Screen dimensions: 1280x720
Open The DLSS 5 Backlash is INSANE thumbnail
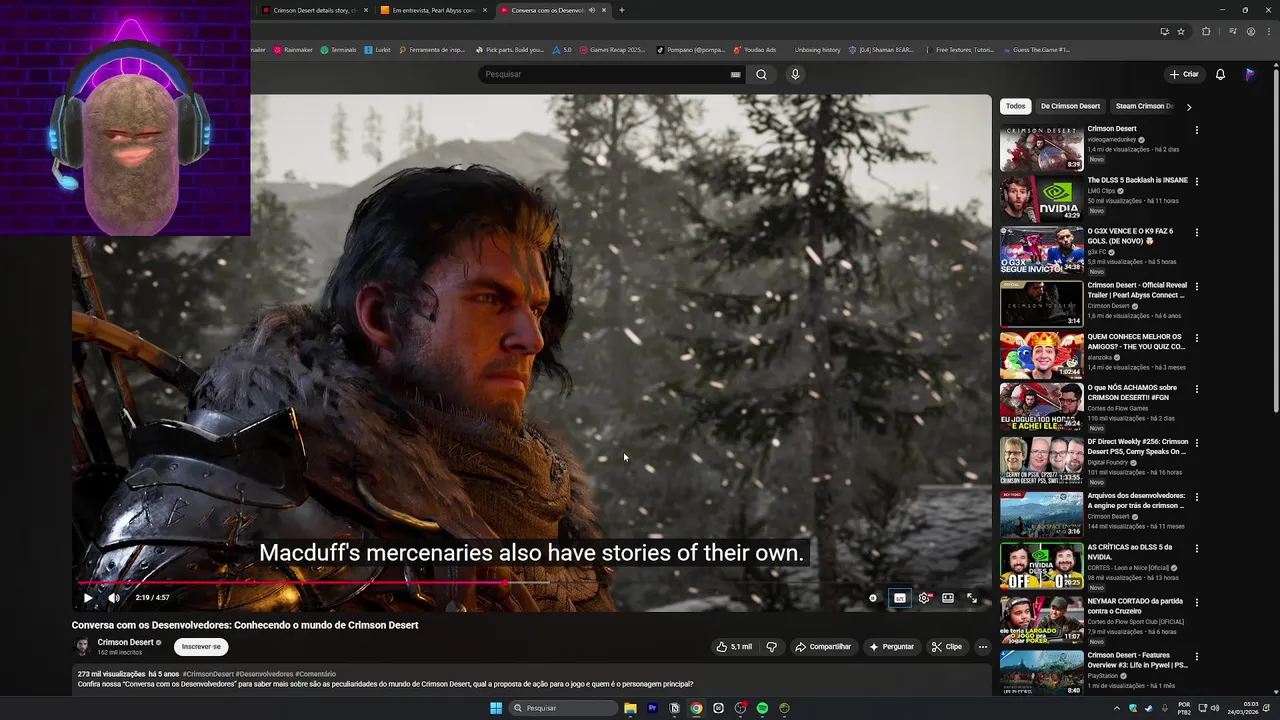[x=1041, y=198]
